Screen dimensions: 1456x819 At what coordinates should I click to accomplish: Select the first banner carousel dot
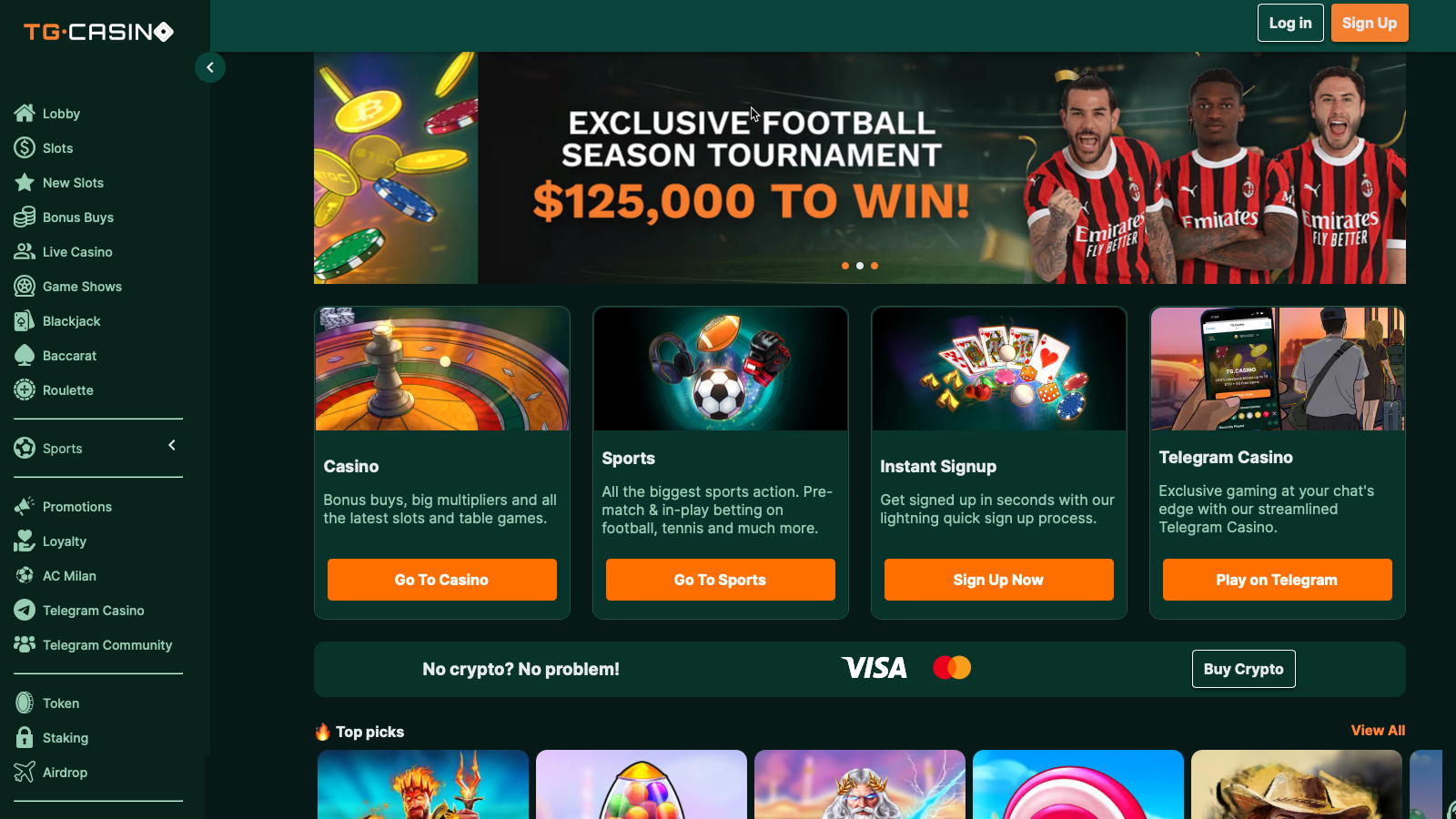click(845, 266)
